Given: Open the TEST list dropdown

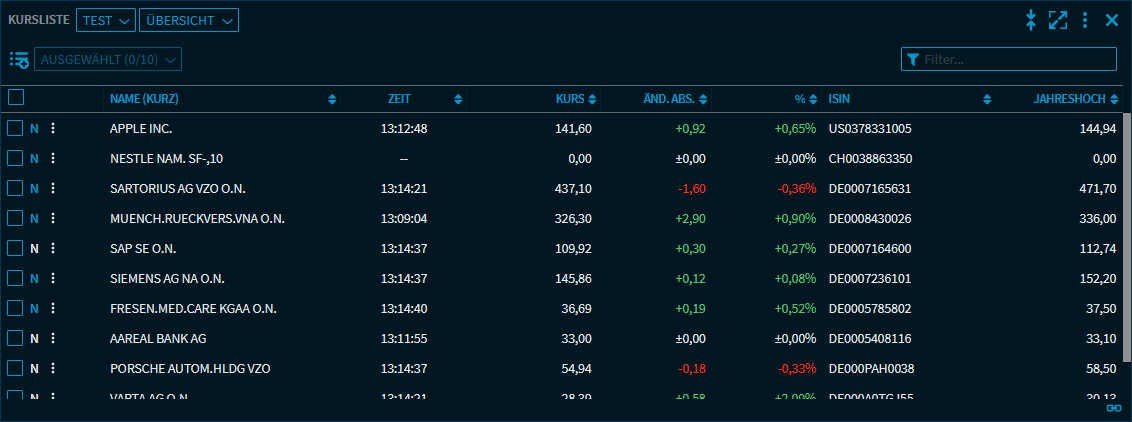Looking at the screenshot, I should pyautogui.click(x=105, y=20).
